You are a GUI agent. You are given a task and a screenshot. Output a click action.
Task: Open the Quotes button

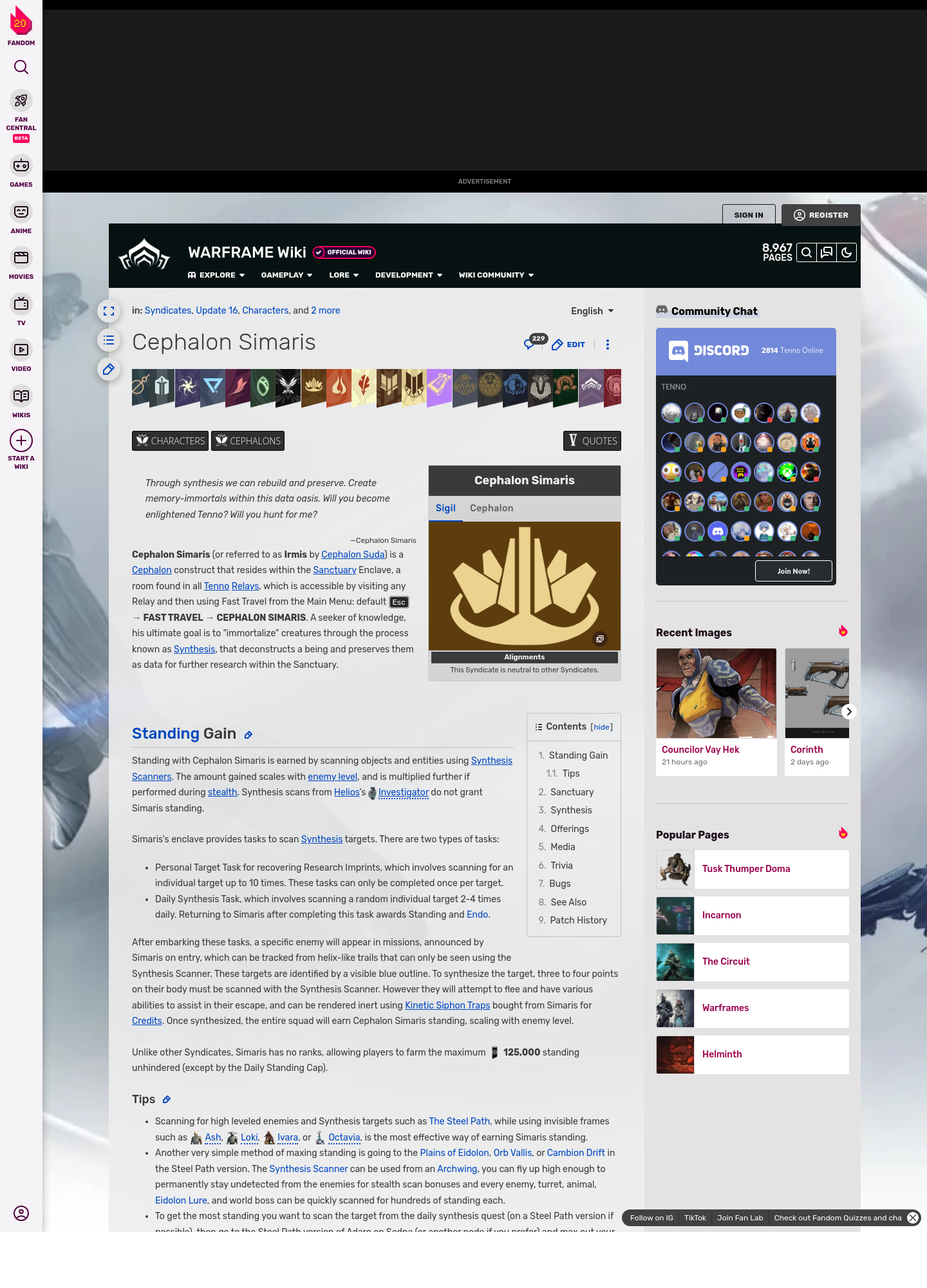pos(592,441)
